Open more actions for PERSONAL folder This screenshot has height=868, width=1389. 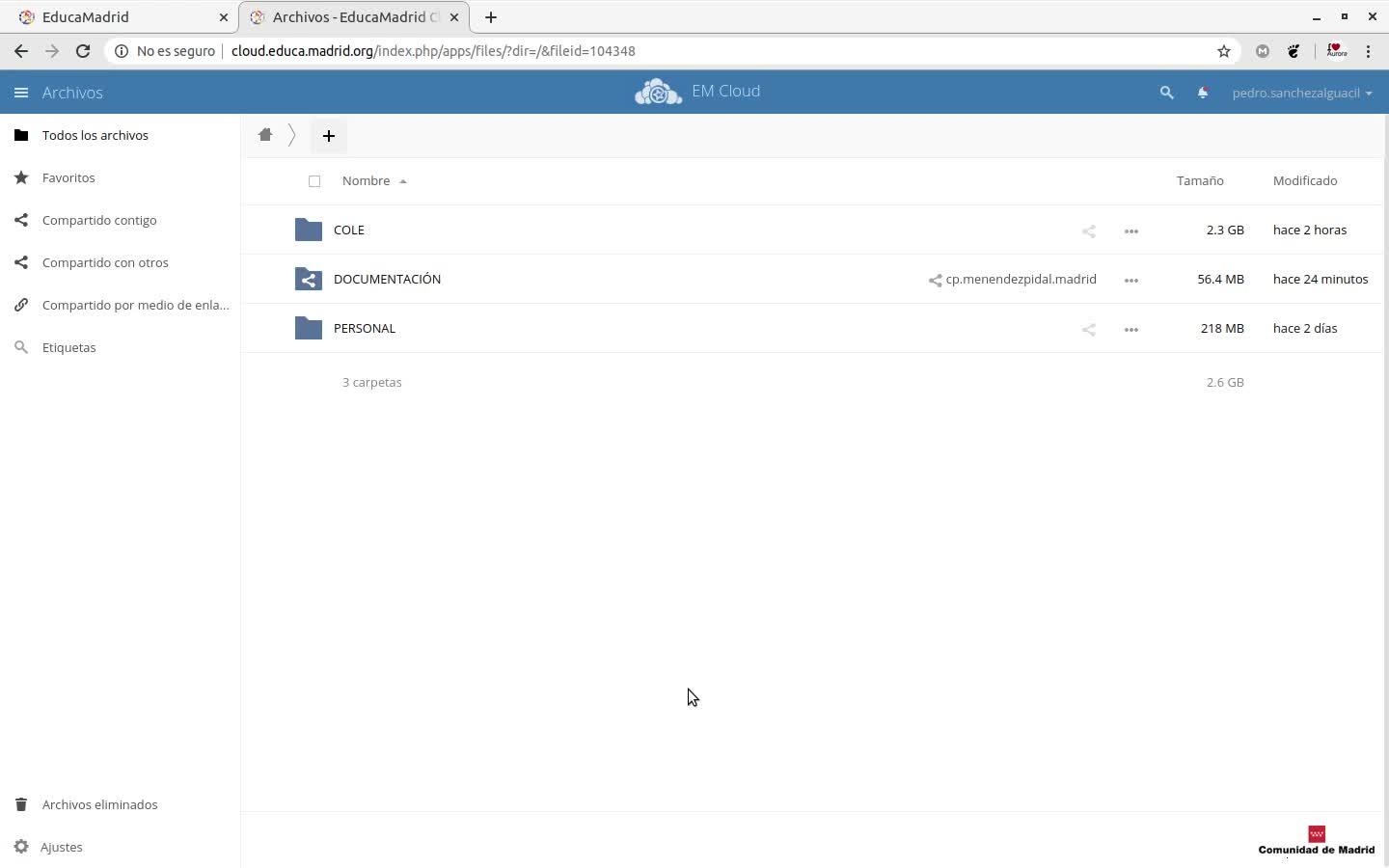1131,329
